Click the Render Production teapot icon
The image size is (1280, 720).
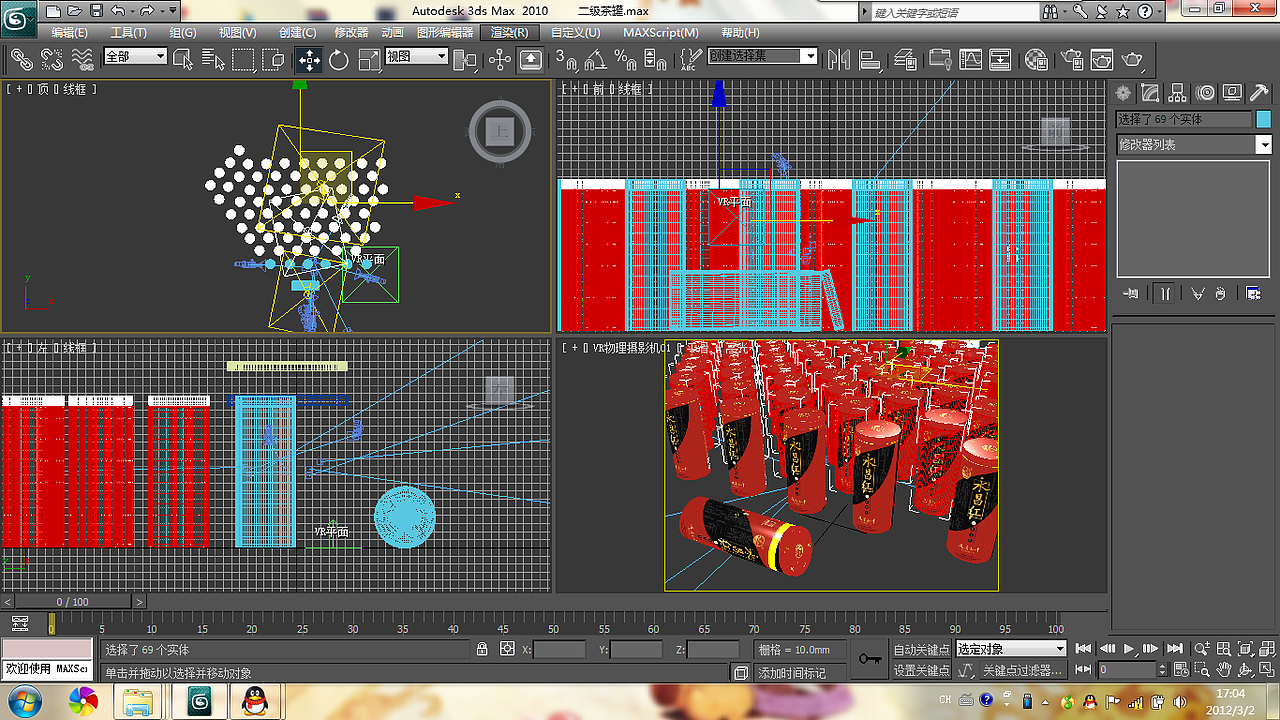pos(1132,59)
